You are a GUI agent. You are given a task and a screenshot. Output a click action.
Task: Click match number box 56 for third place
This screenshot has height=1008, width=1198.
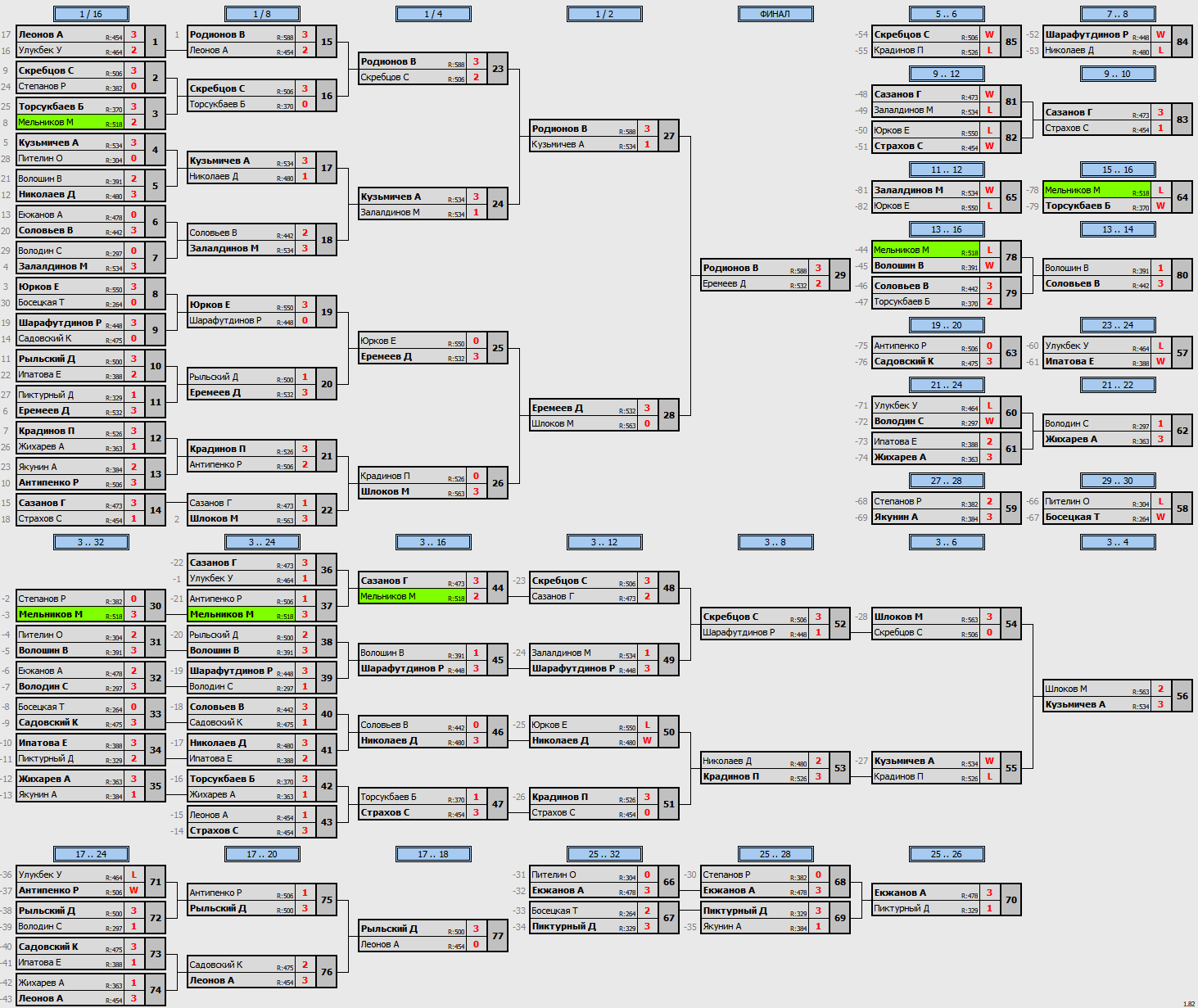click(x=1182, y=696)
